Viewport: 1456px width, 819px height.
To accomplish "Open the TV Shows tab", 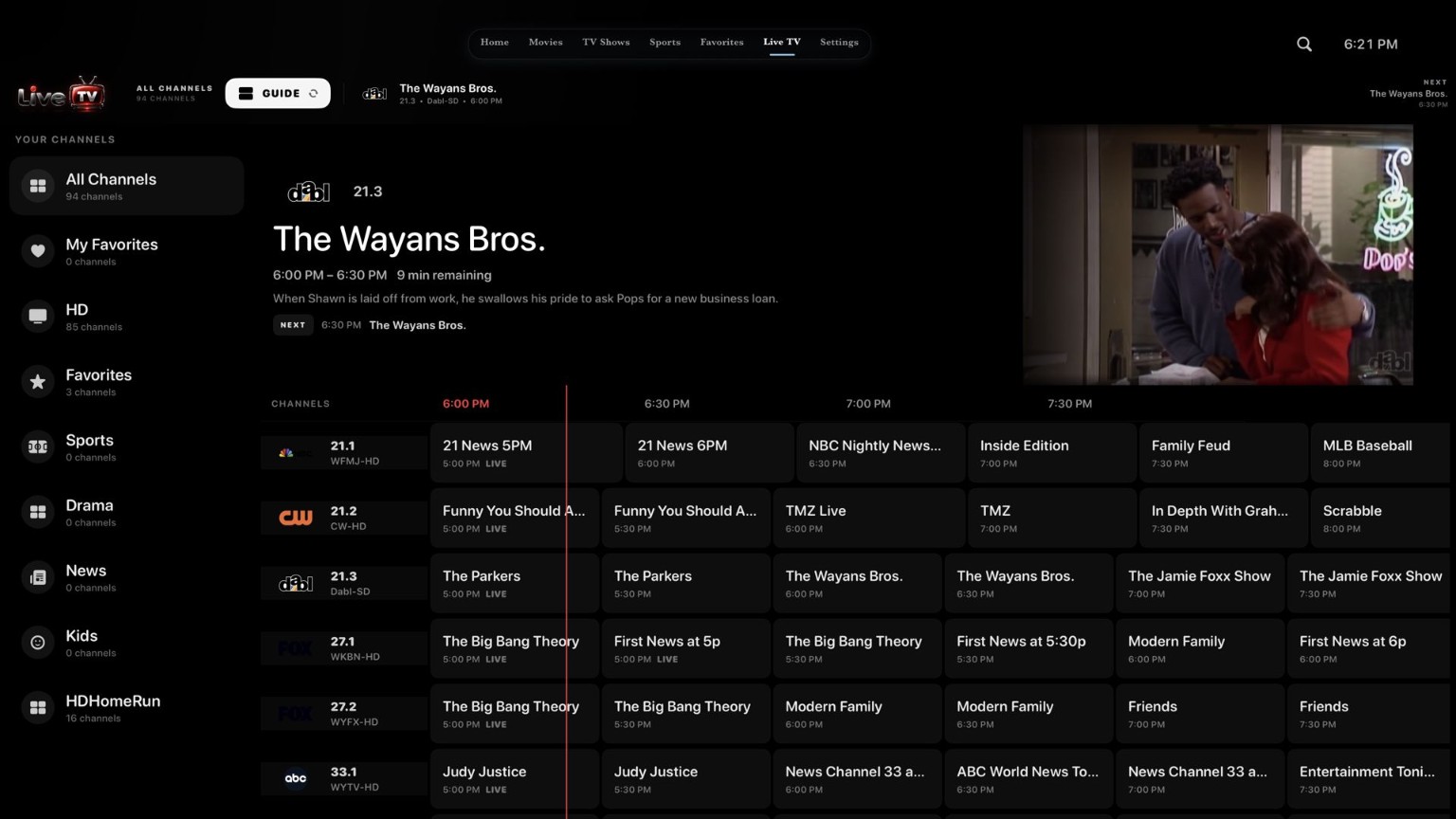I will coord(606,43).
